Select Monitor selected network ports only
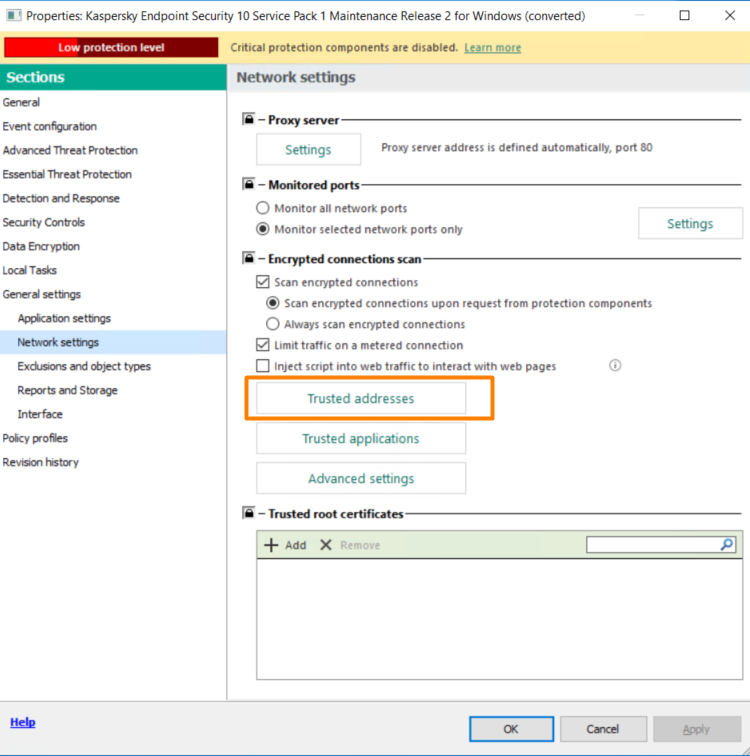Screen dimensions: 750x756 point(263,229)
